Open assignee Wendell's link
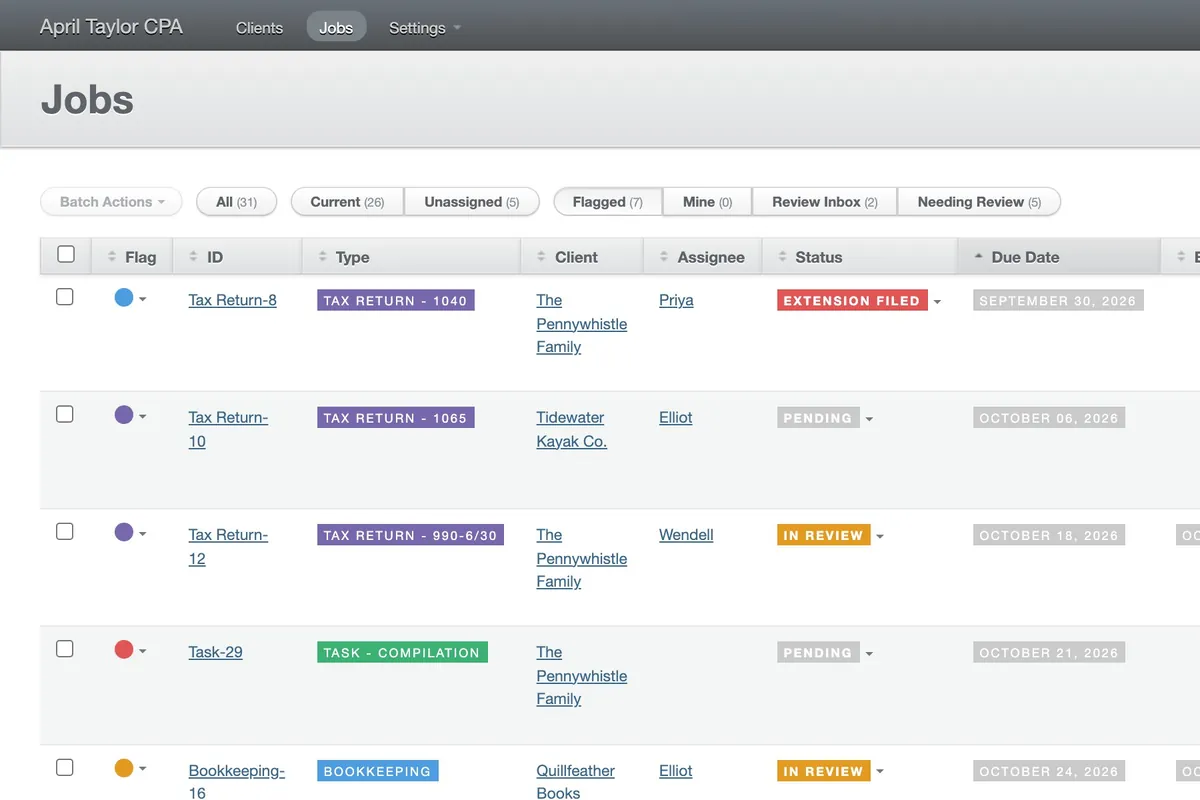 [686, 535]
